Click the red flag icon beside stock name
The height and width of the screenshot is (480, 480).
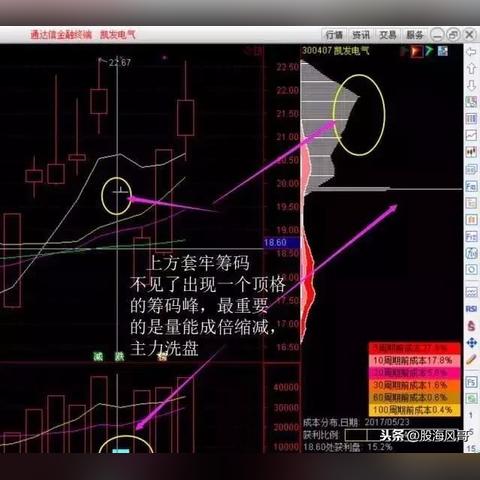[416, 51]
